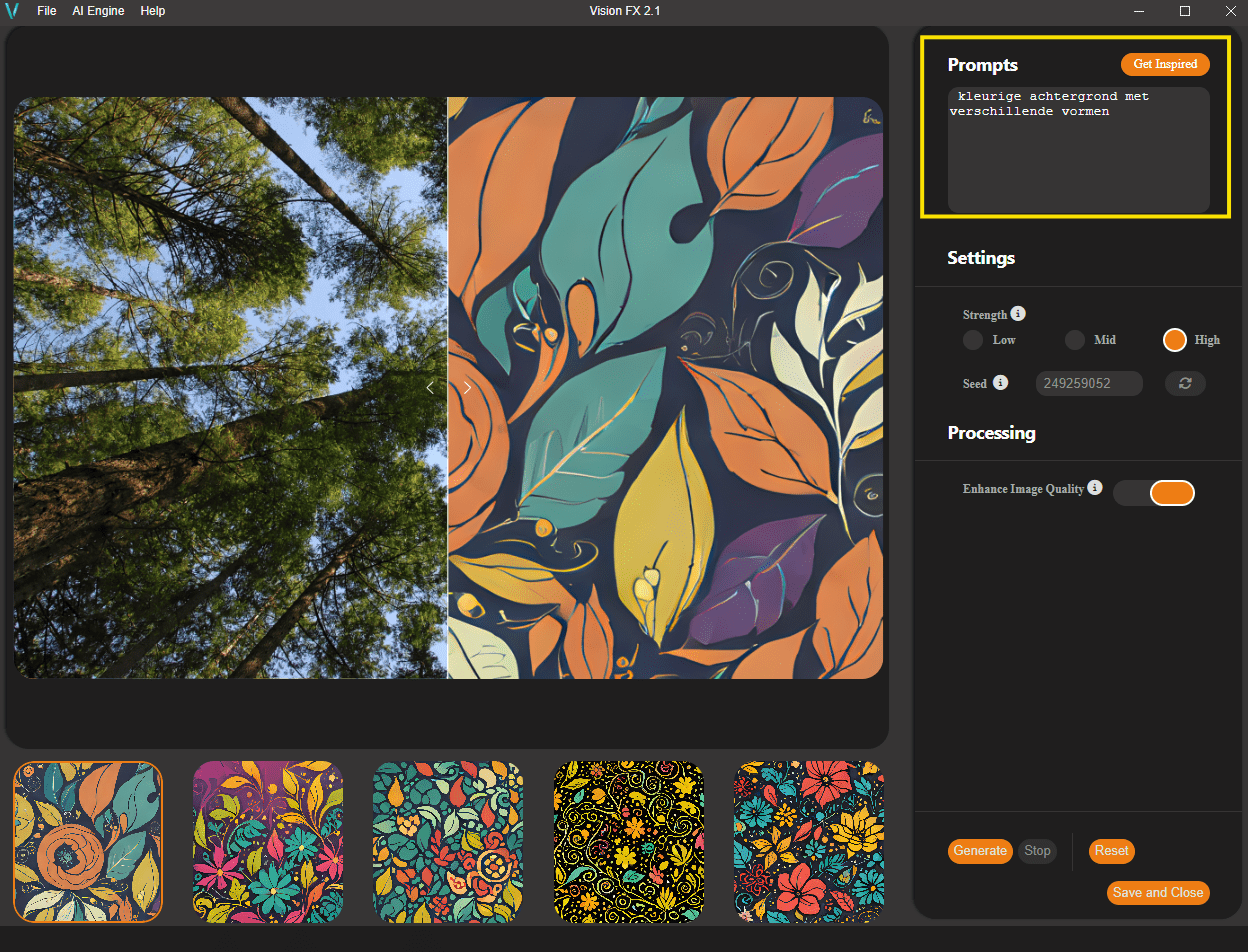Randomize seed with the refresh icon
Viewport: 1248px width, 952px height.
pyautogui.click(x=1185, y=384)
